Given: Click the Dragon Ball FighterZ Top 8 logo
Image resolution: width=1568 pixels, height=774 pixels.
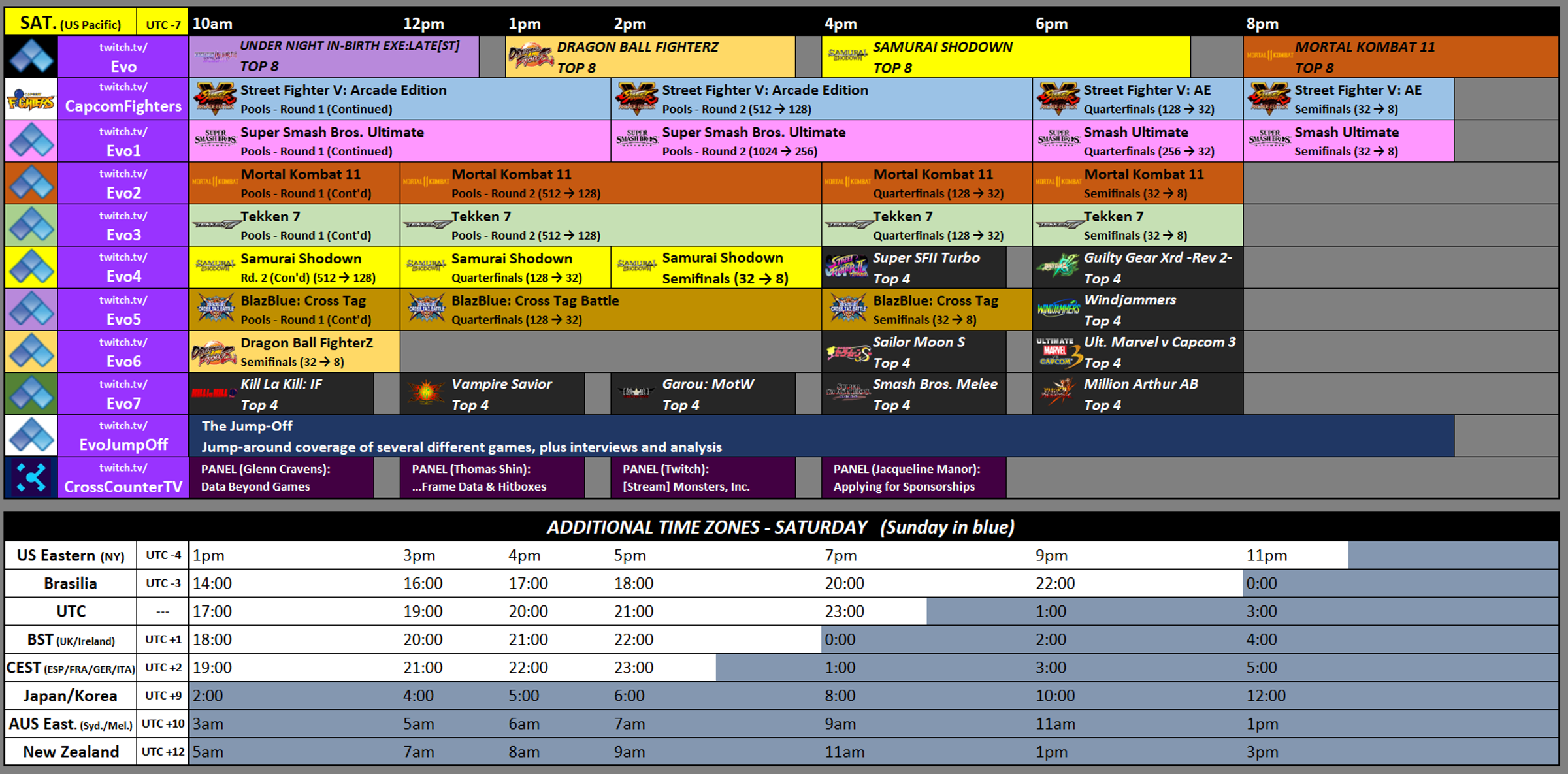Looking at the screenshot, I should (530, 57).
